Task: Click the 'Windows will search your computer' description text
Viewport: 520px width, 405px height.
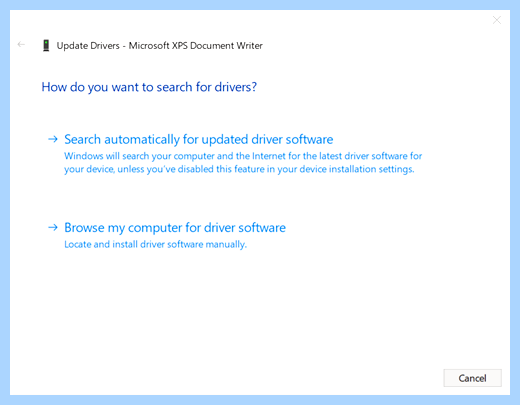Action: [243, 163]
